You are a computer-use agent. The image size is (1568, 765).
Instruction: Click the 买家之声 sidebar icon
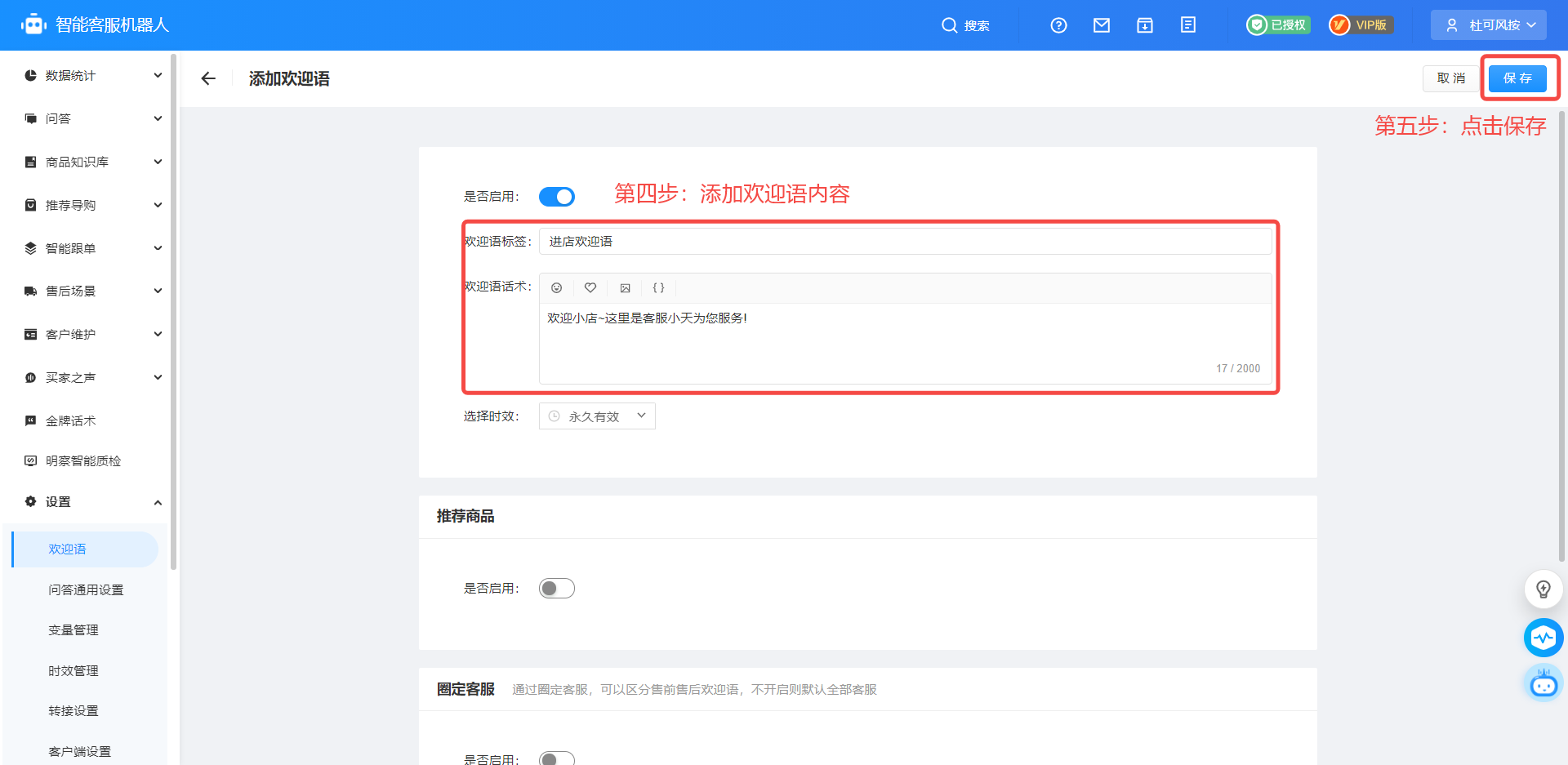pyautogui.click(x=31, y=377)
